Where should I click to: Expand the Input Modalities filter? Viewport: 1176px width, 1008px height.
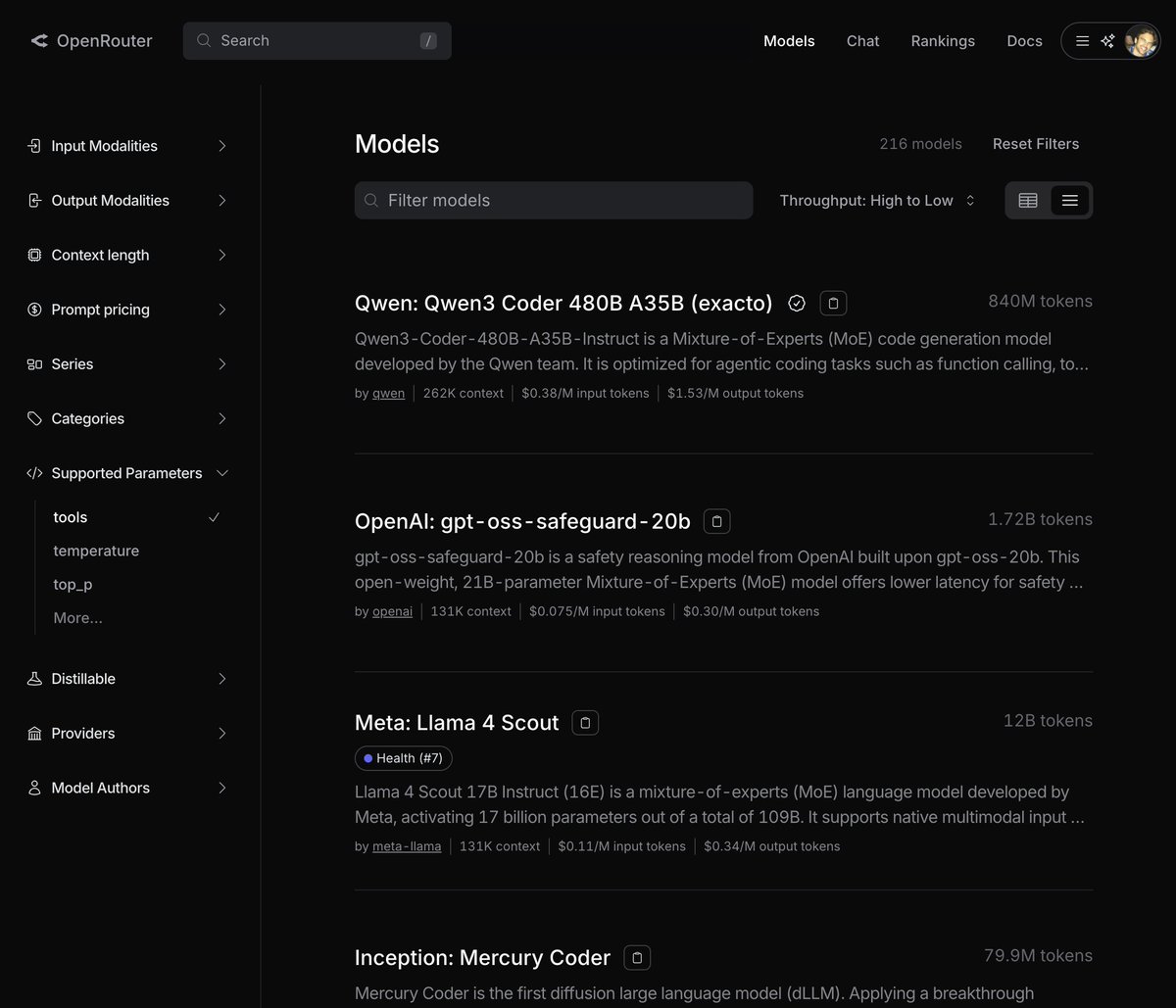coord(222,146)
